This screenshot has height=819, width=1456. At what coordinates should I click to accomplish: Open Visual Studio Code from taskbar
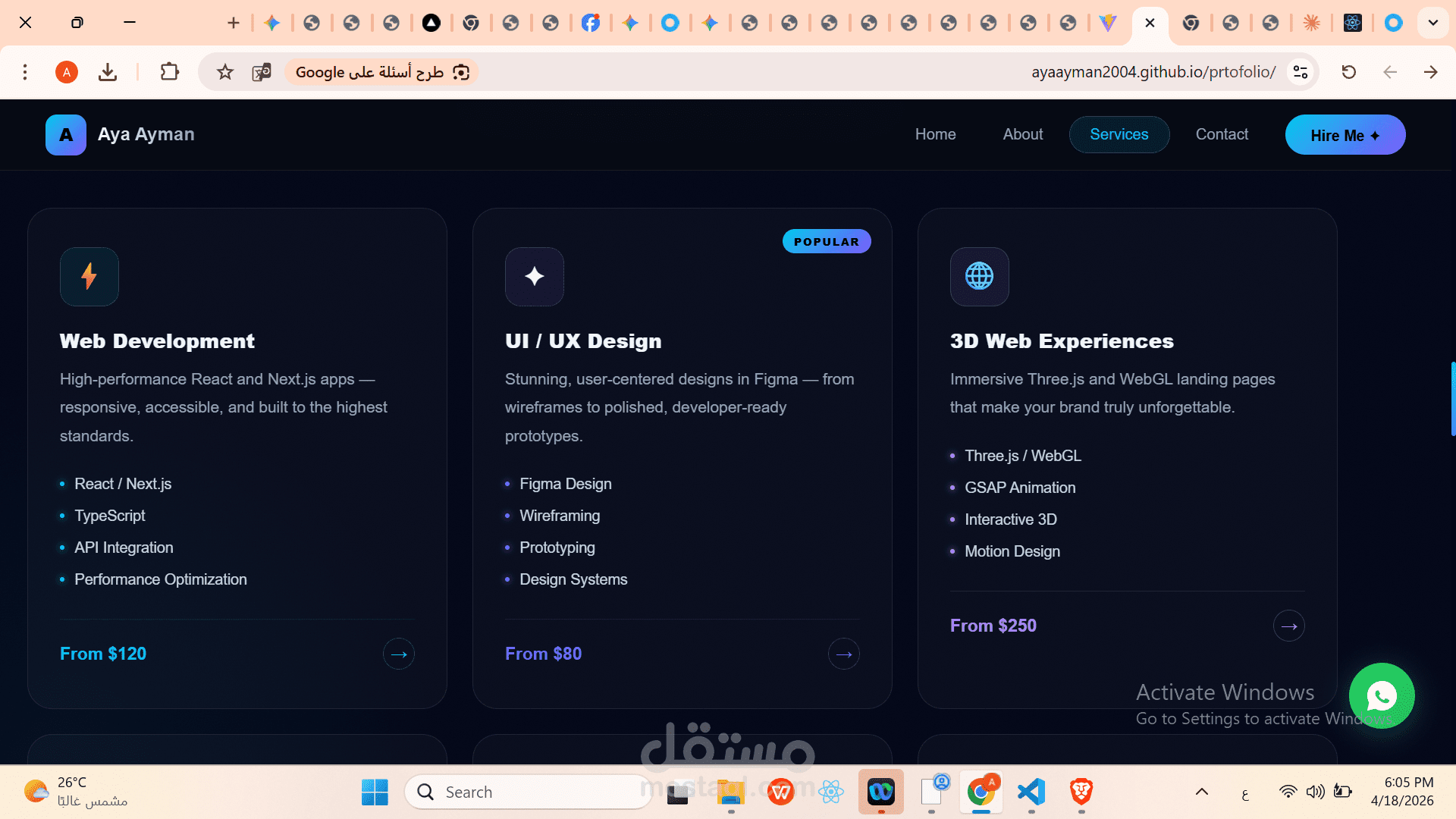click(x=1031, y=792)
